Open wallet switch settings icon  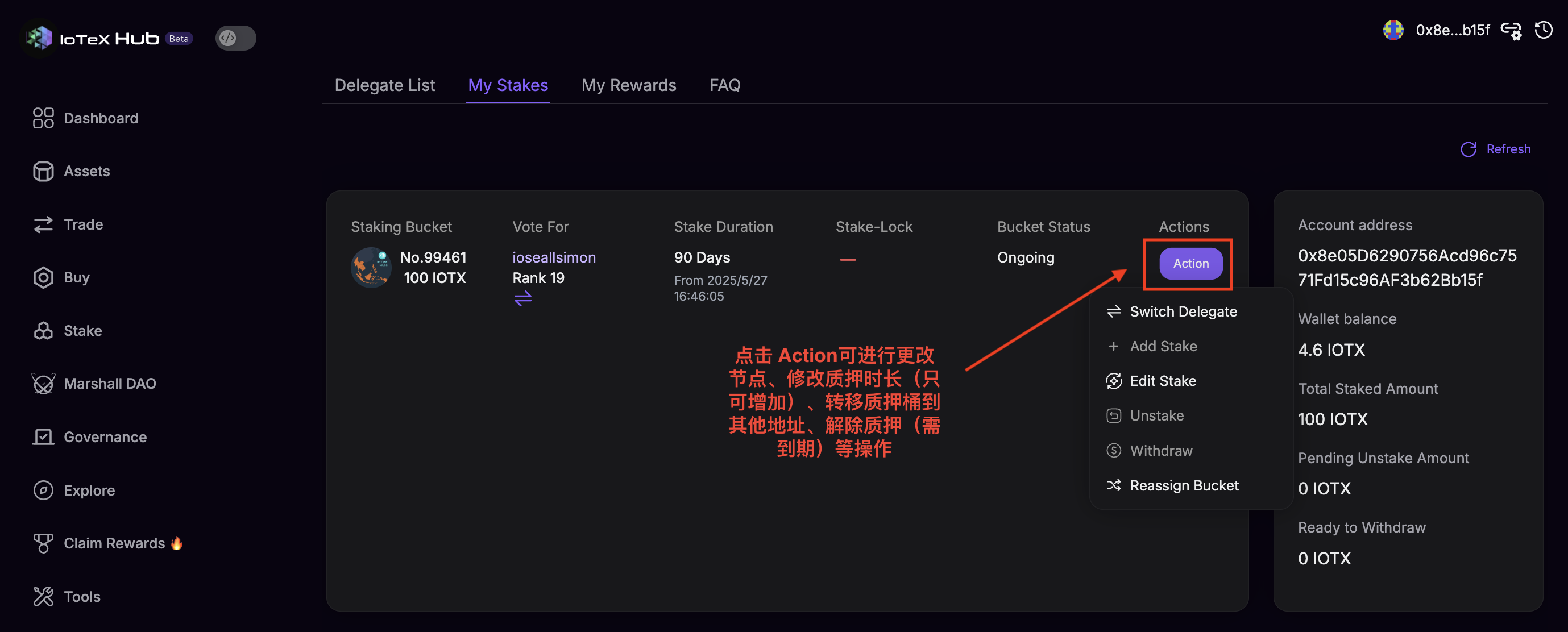[1511, 30]
